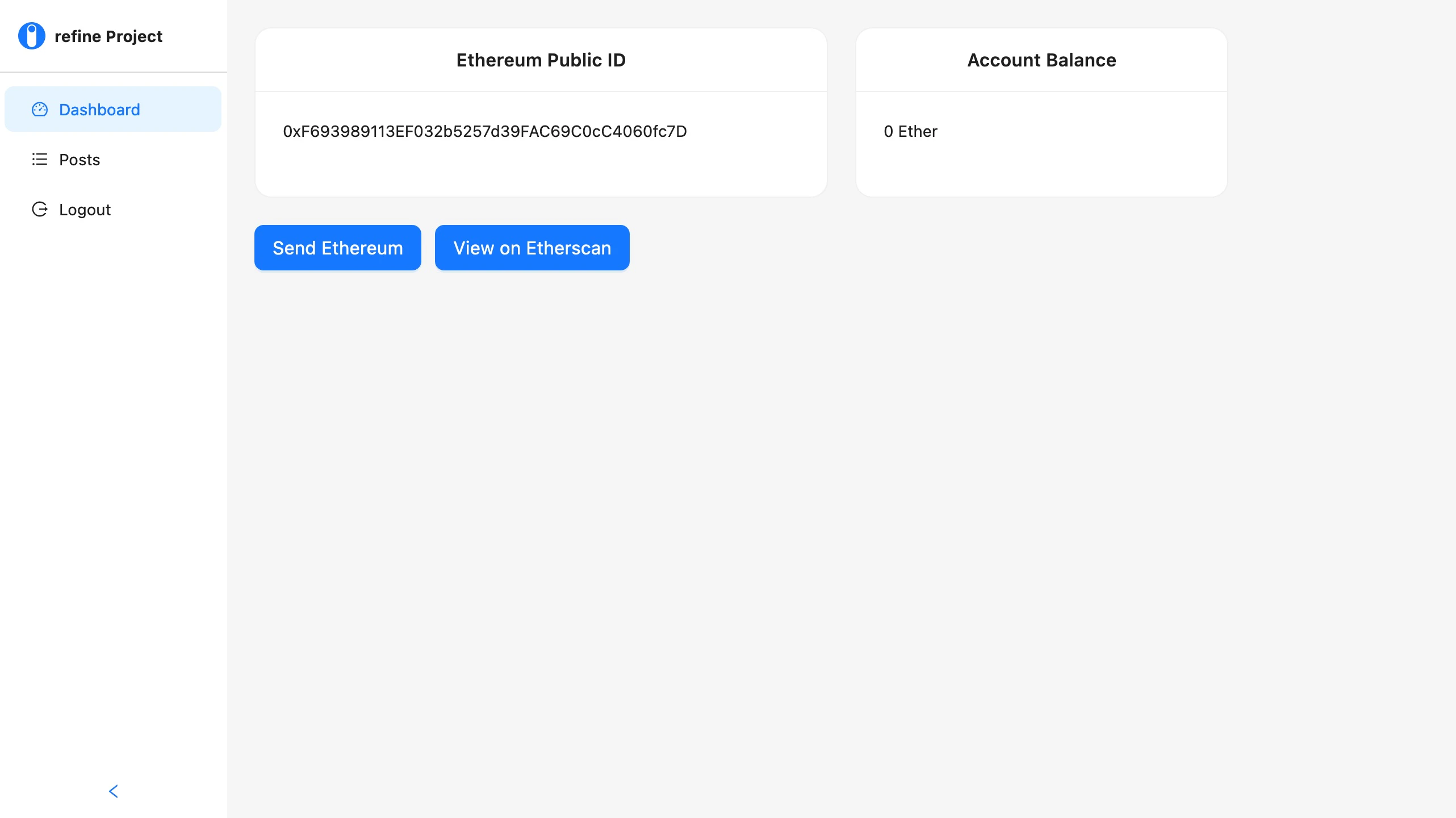This screenshot has width=1456, height=818.
Task: Click the Logout arrow icon
Action: click(x=40, y=209)
